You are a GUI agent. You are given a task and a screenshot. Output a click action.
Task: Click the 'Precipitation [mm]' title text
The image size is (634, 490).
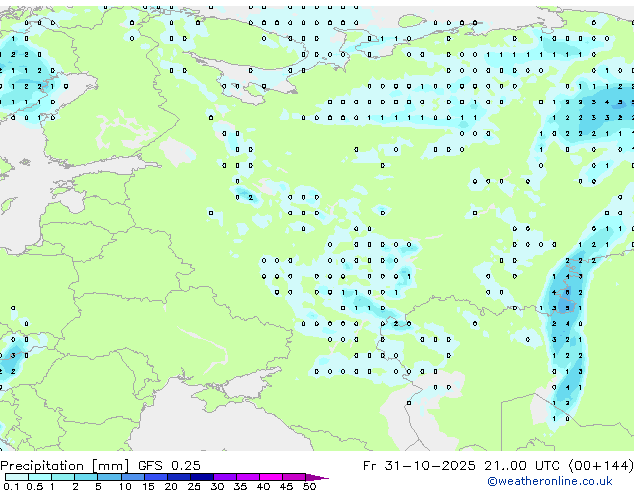tap(65, 466)
